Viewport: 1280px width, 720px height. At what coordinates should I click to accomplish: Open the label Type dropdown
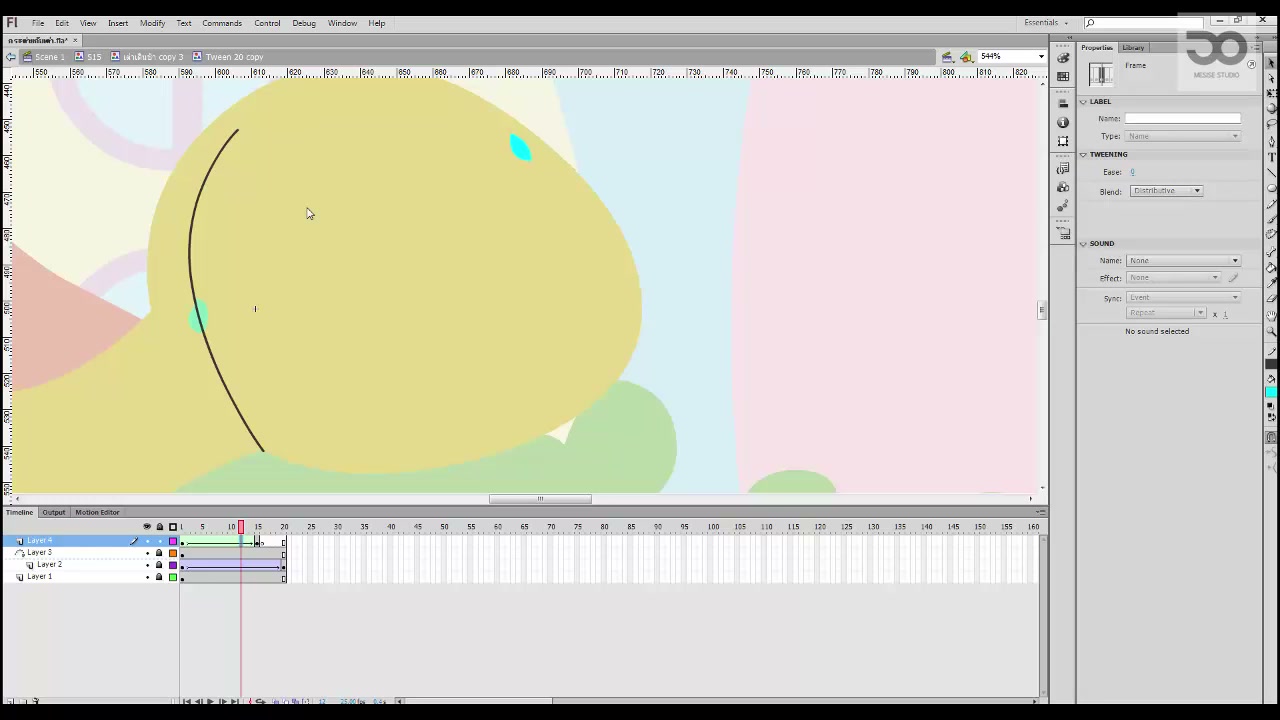1183,136
